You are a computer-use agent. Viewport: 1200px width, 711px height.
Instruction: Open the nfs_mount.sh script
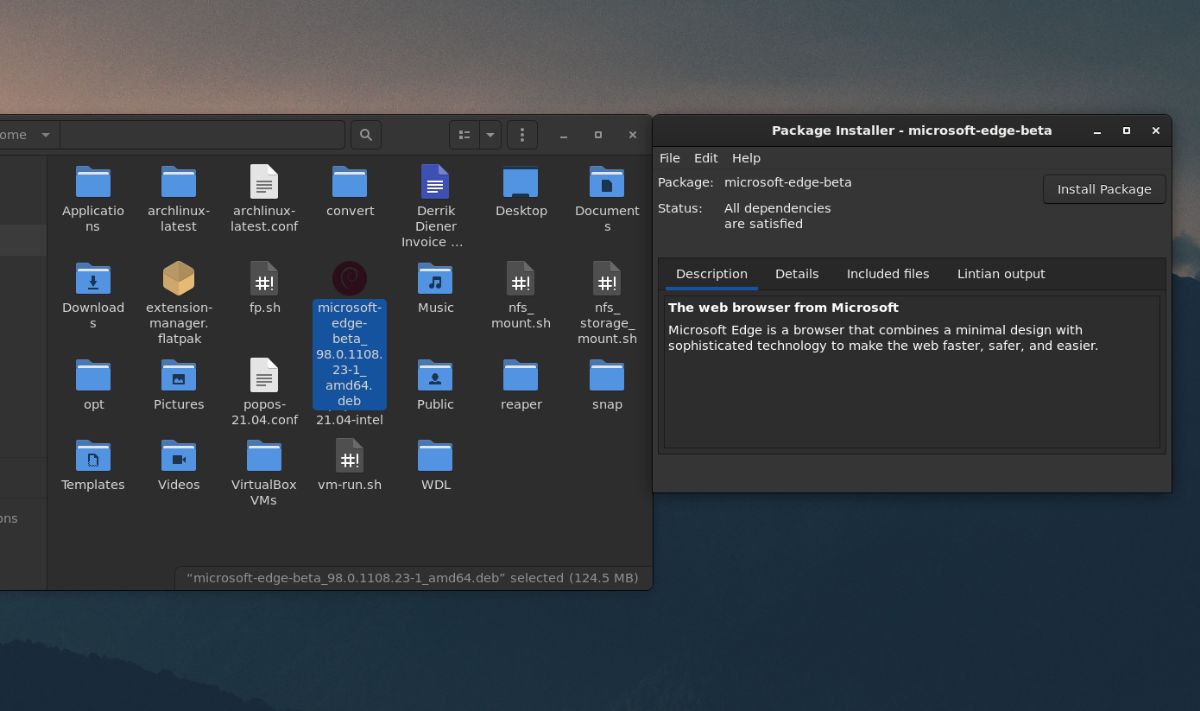click(x=520, y=280)
